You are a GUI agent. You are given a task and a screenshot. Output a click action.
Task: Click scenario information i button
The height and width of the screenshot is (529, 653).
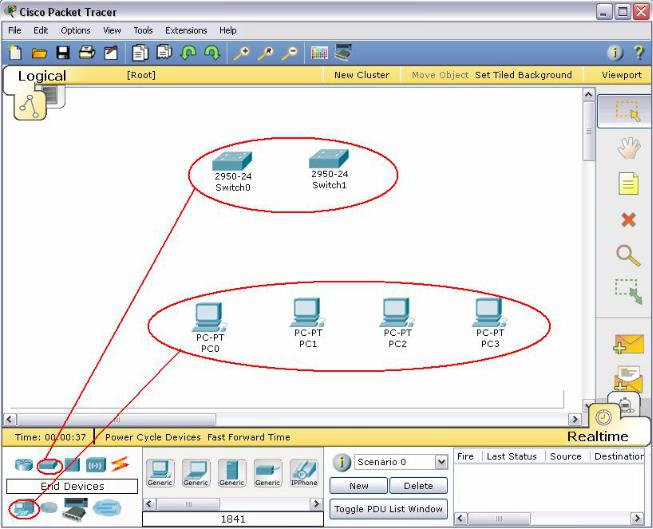[341, 462]
